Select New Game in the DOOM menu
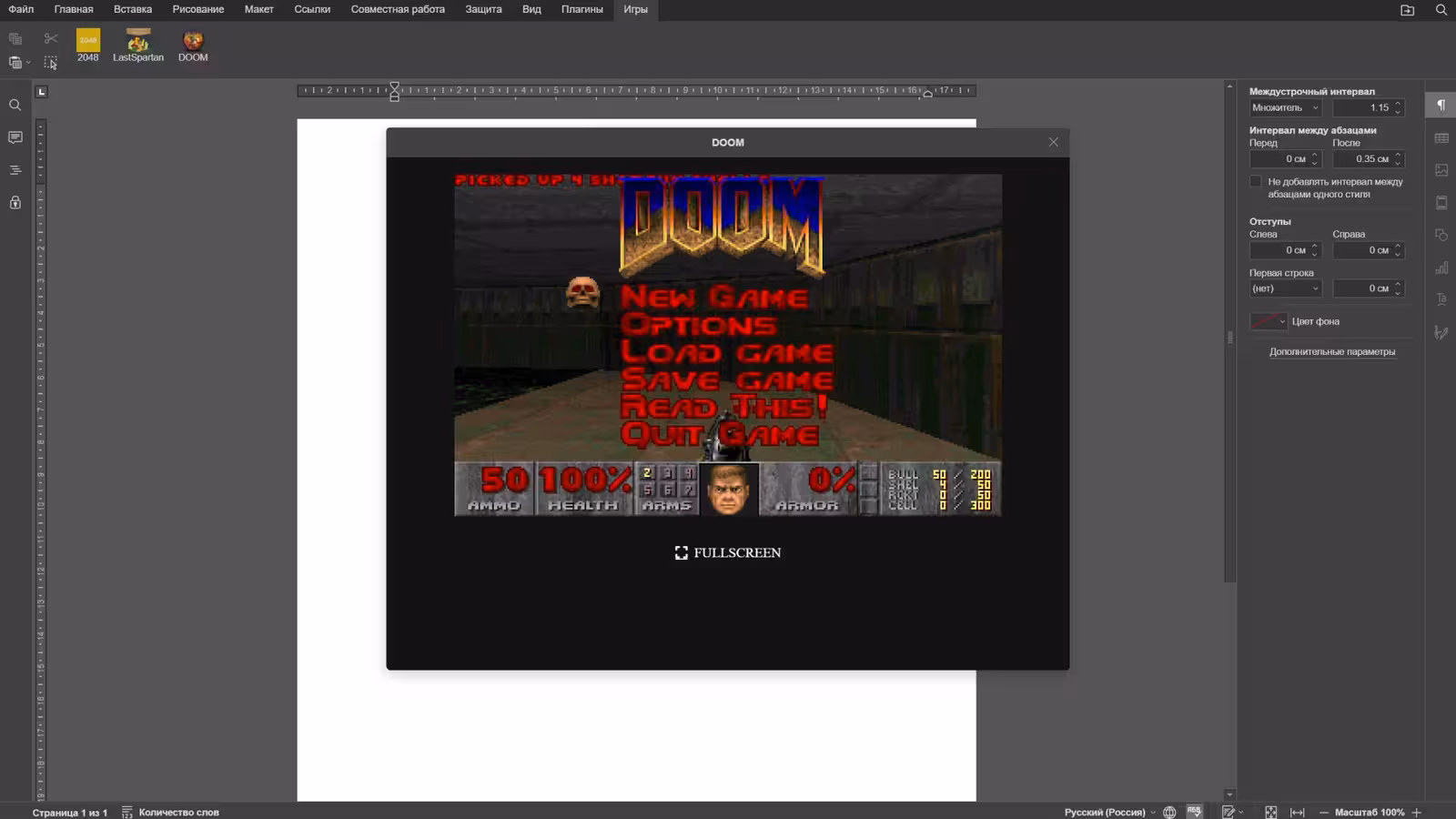Screen dimensions: 1456x819 coord(714,297)
